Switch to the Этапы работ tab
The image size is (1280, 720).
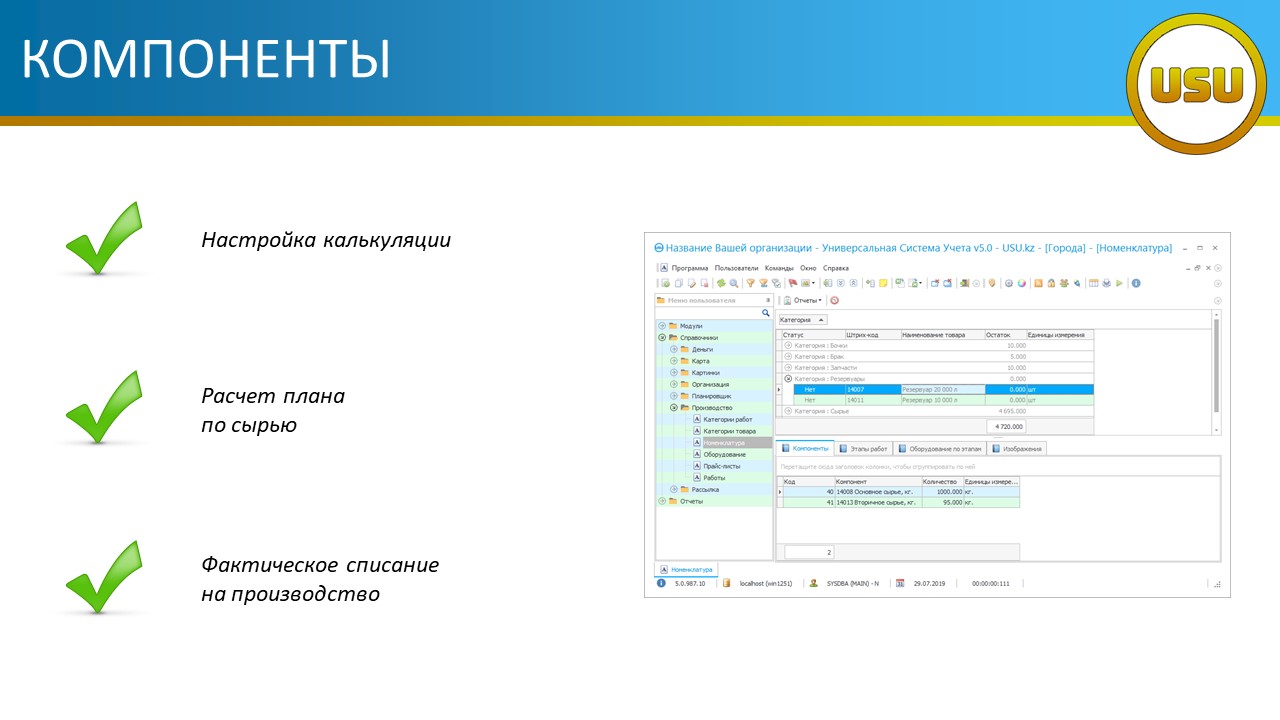coord(864,448)
